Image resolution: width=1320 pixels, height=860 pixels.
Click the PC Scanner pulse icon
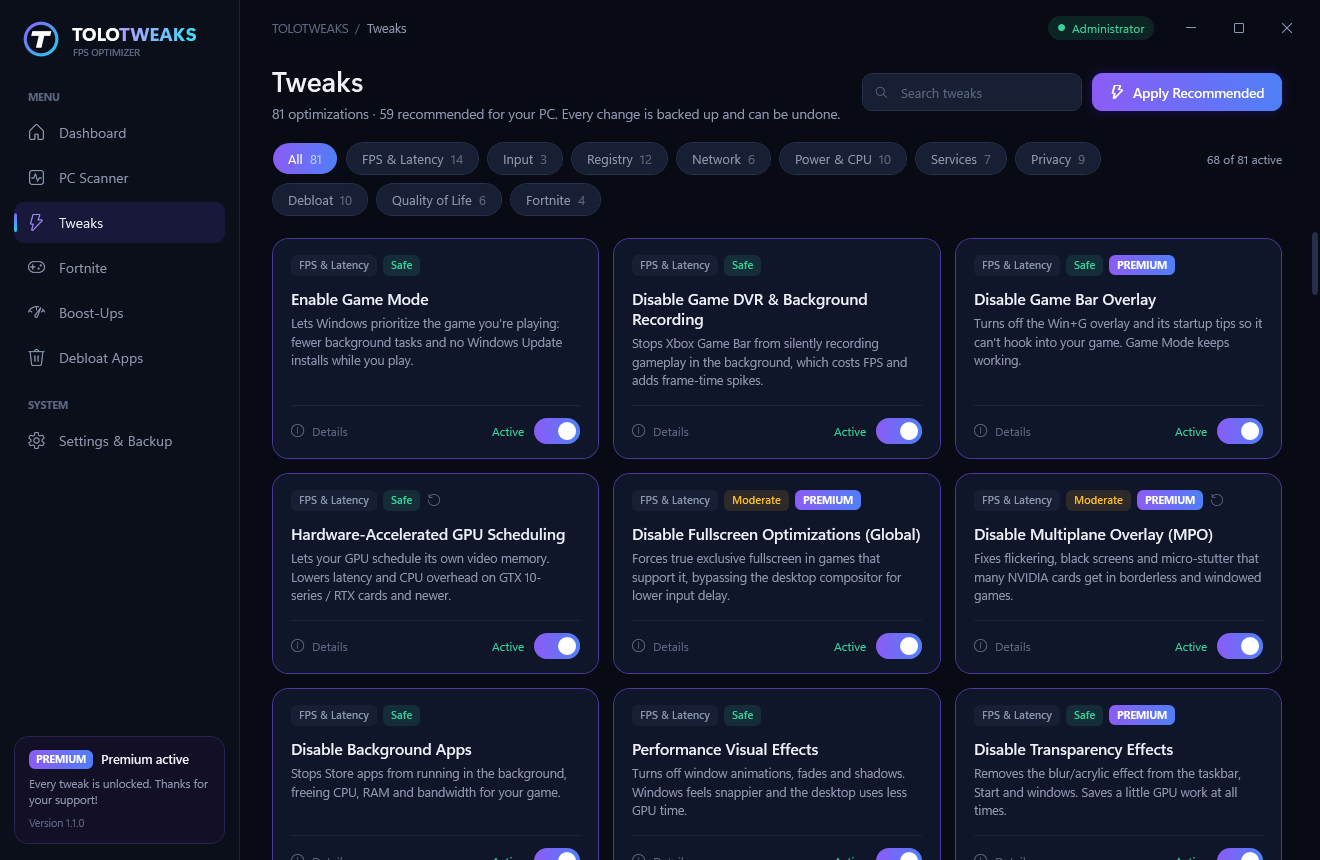pos(37,178)
